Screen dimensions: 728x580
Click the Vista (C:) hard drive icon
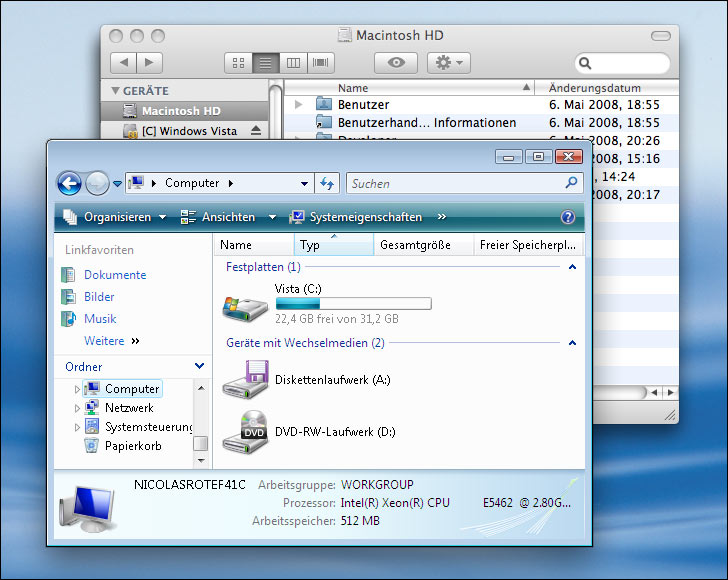click(x=245, y=307)
